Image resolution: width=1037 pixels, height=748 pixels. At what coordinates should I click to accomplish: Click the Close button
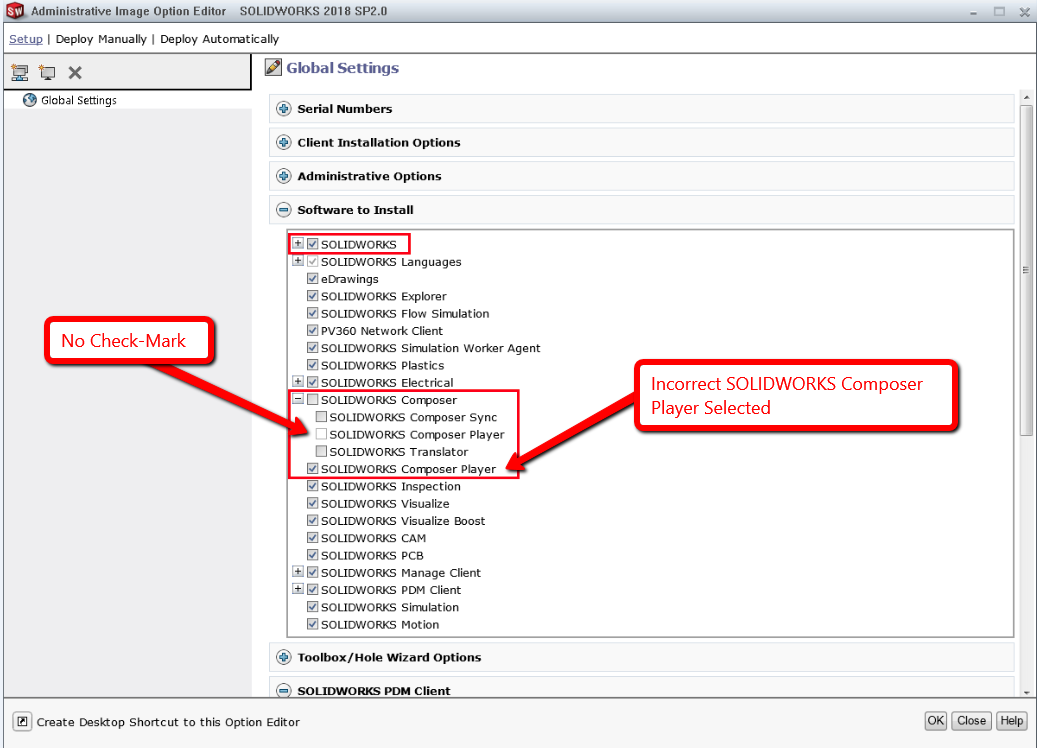click(971, 721)
